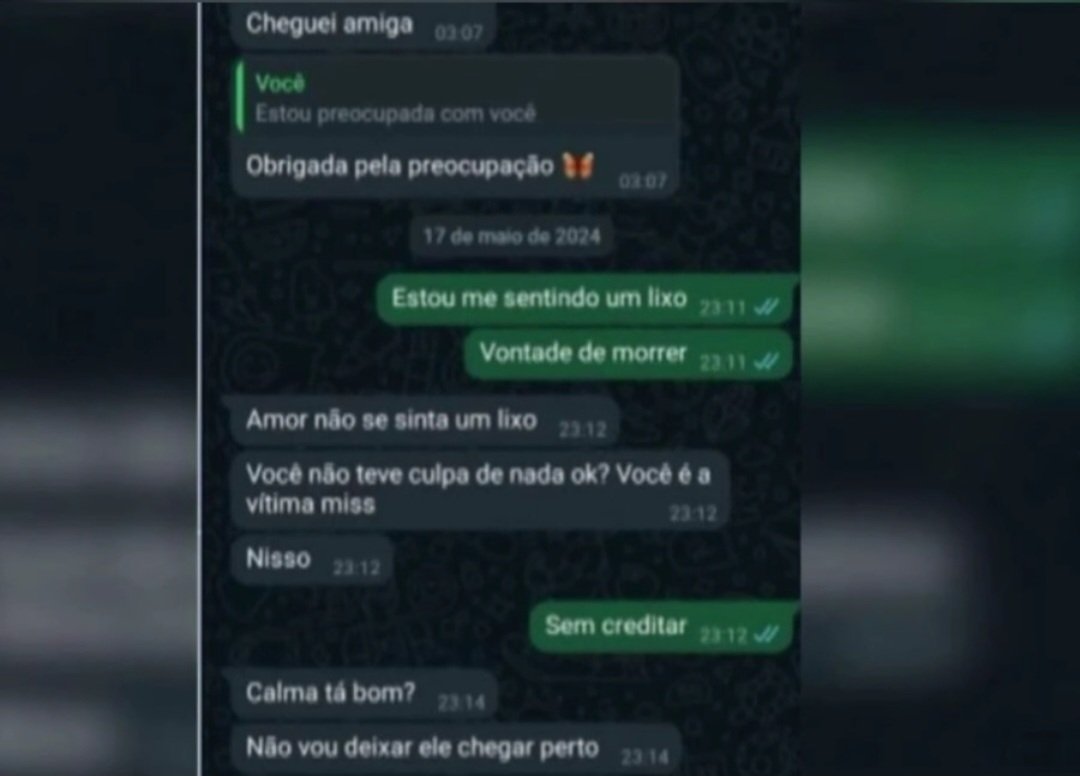Viewport: 1080px width, 776px height.
Task: Select the 'Cheguei amiga' message bubble
Action: click(x=363, y=25)
